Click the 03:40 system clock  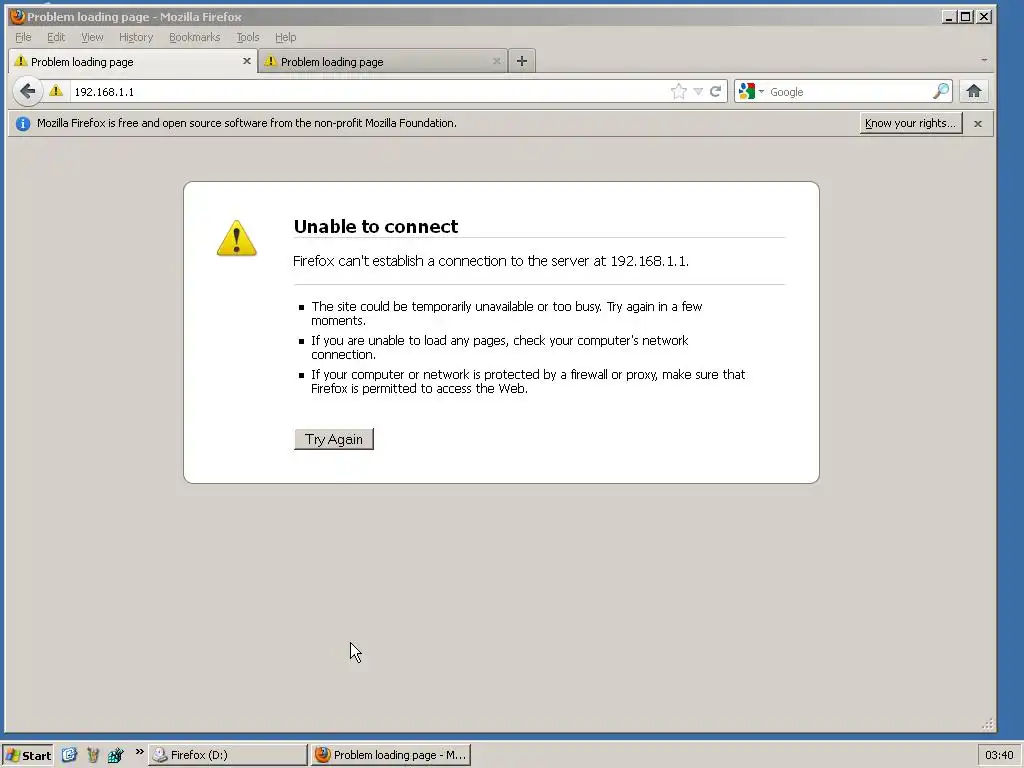pyautogui.click(x=999, y=755)
